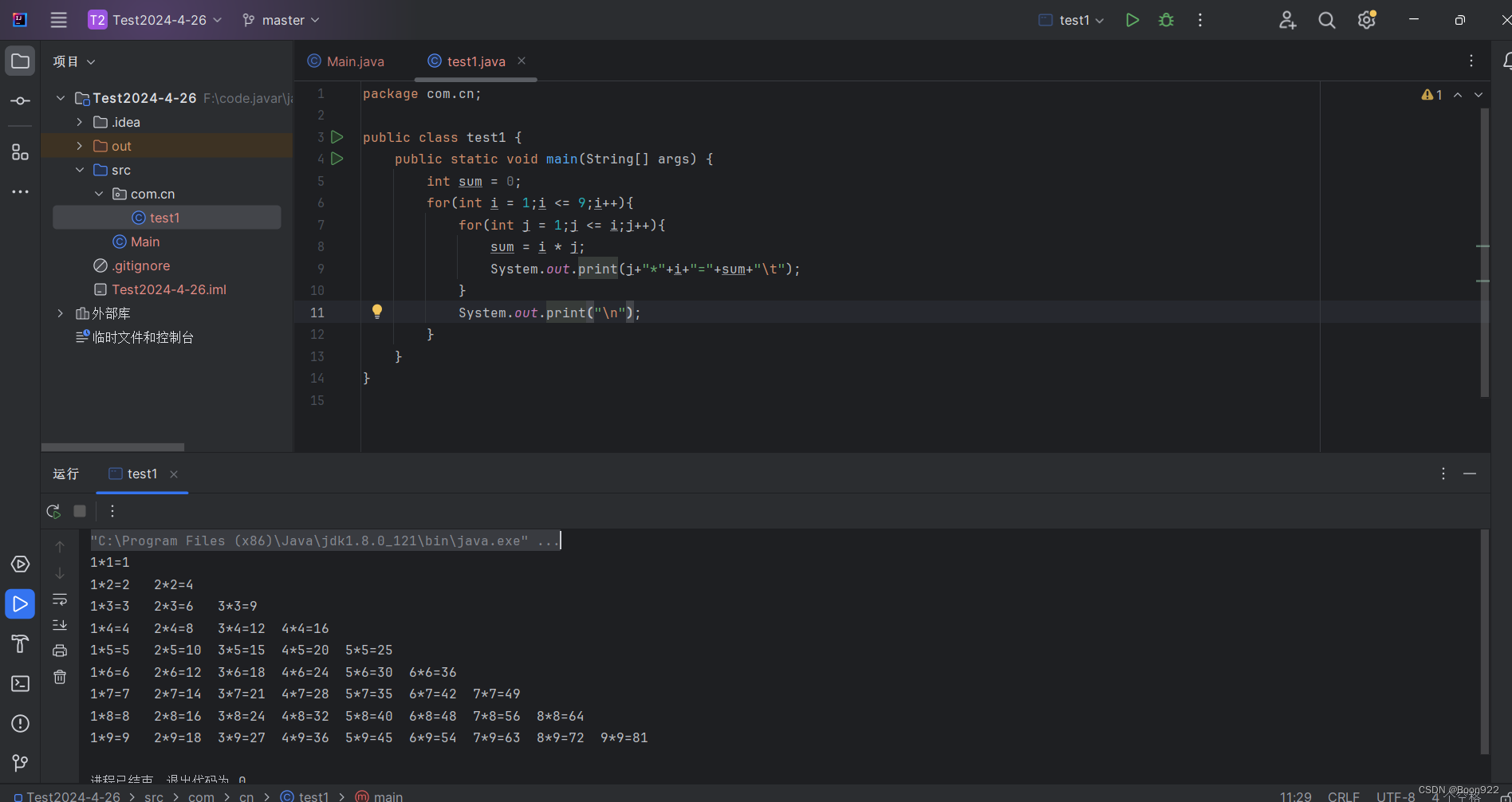The height and width of the screenshot is (802, 1512).
Task: Expand the out folder
Action: click(80, 146)
